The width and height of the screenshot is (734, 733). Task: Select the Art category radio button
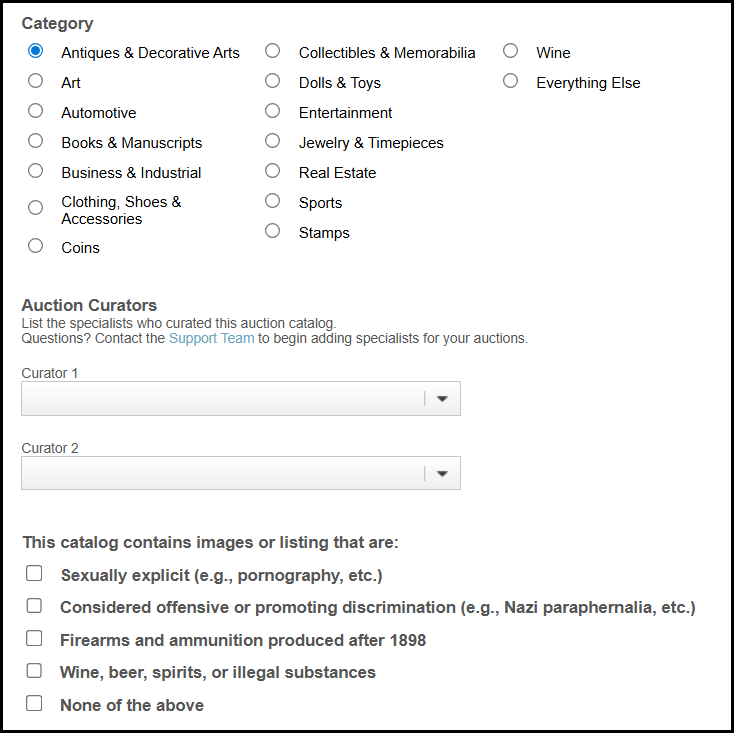pyautogui.click(x=36, y=81)
